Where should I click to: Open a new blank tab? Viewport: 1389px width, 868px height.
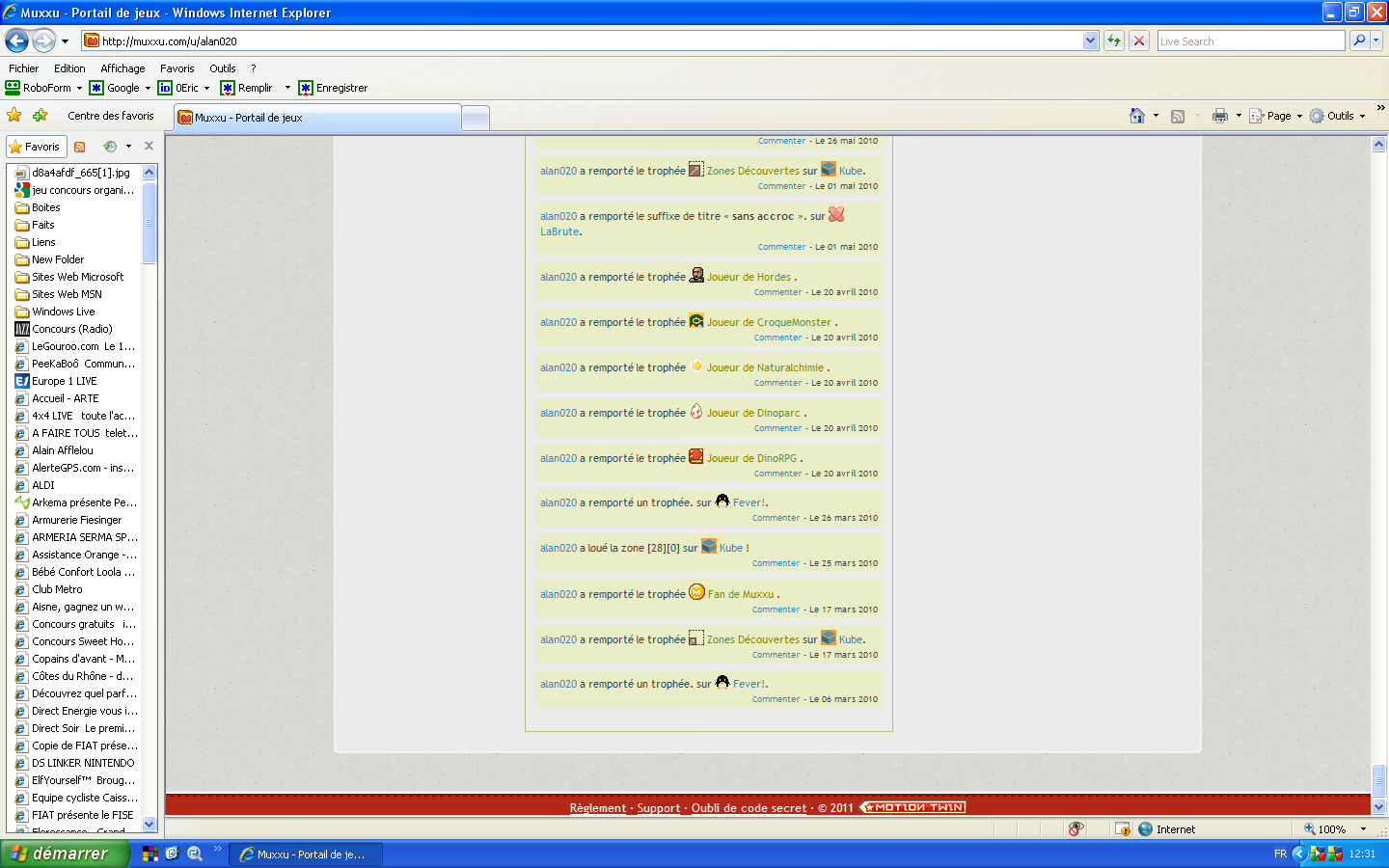[476, 118]
